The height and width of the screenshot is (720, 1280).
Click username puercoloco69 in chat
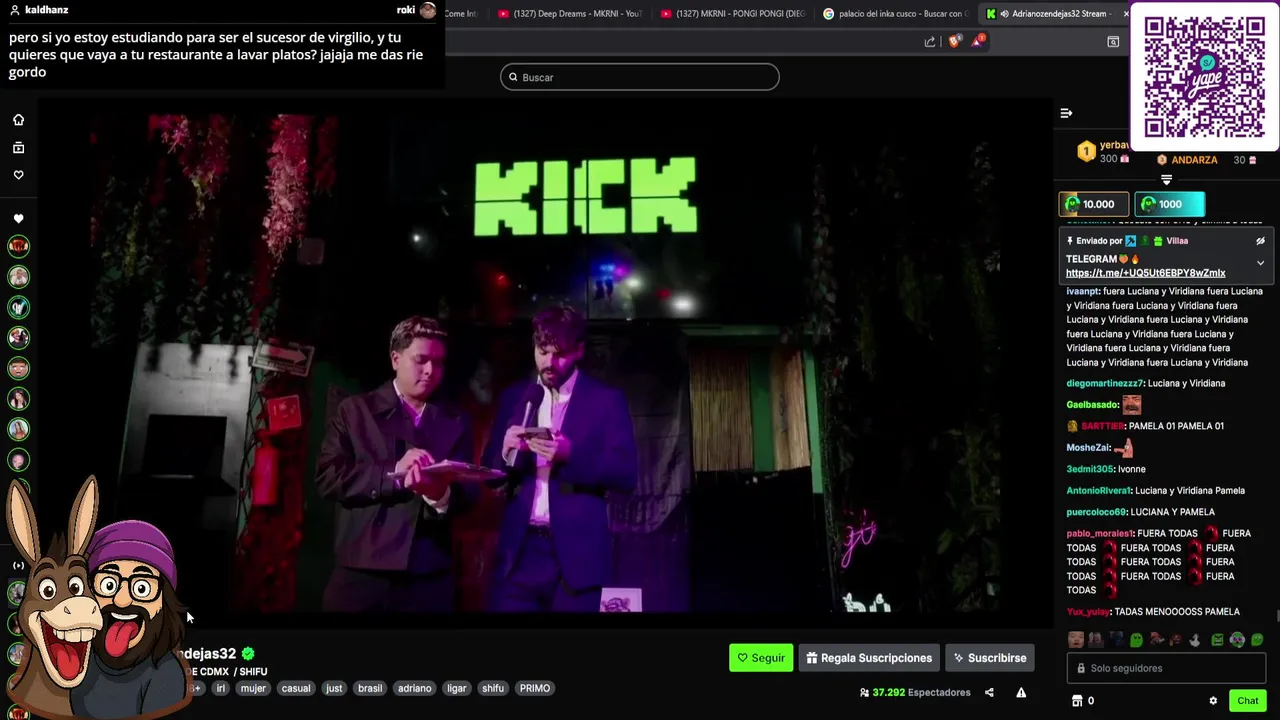1096,512
